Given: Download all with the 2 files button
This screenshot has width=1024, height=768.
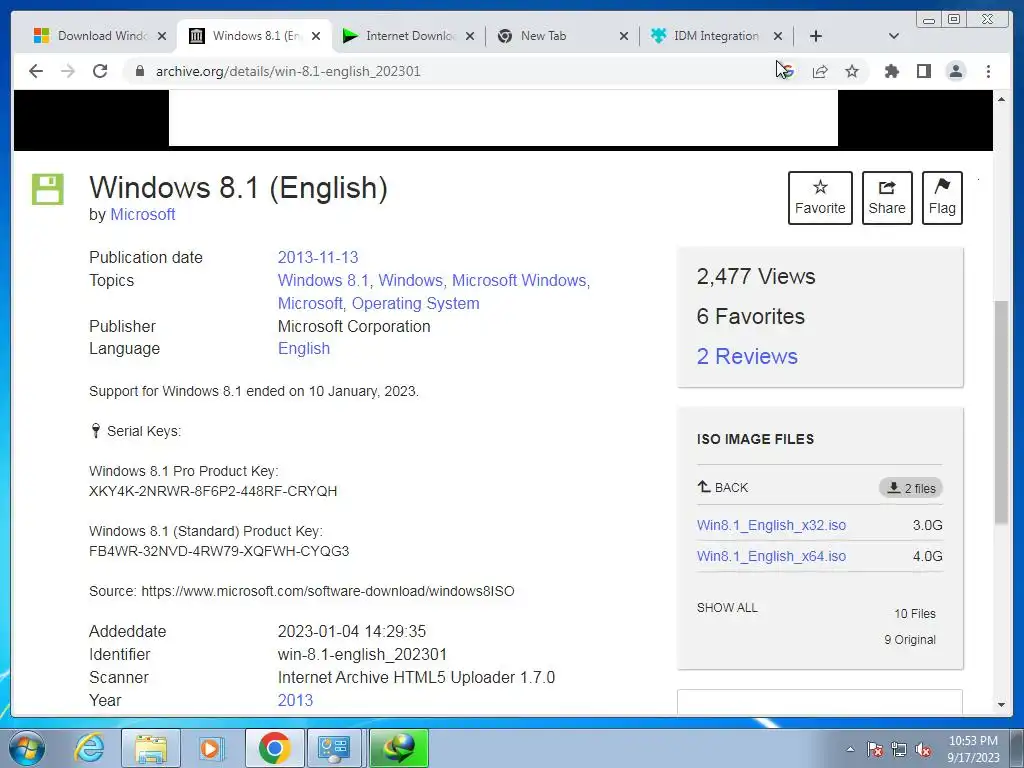Looking at the screenshot, I should click(911, 488).
